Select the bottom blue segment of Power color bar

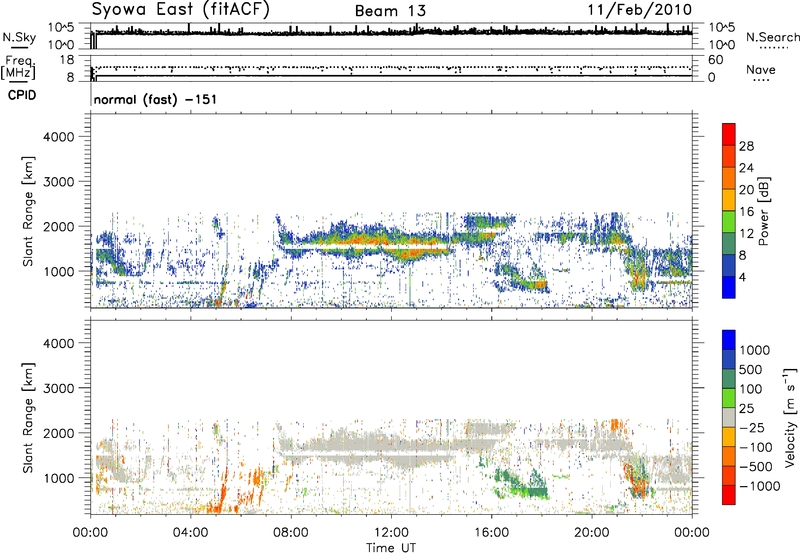pyautogui.click(x=729, y=287)
